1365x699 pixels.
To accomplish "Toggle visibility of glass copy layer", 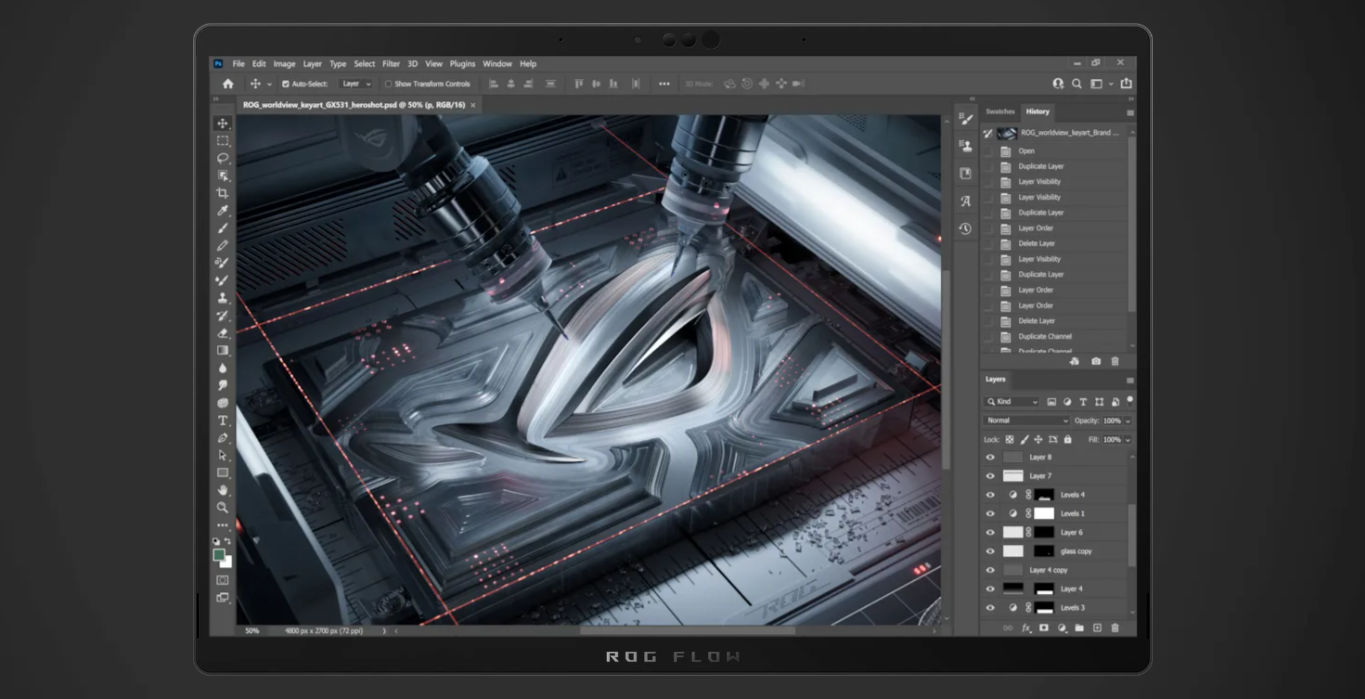I will tap(990, 551).
